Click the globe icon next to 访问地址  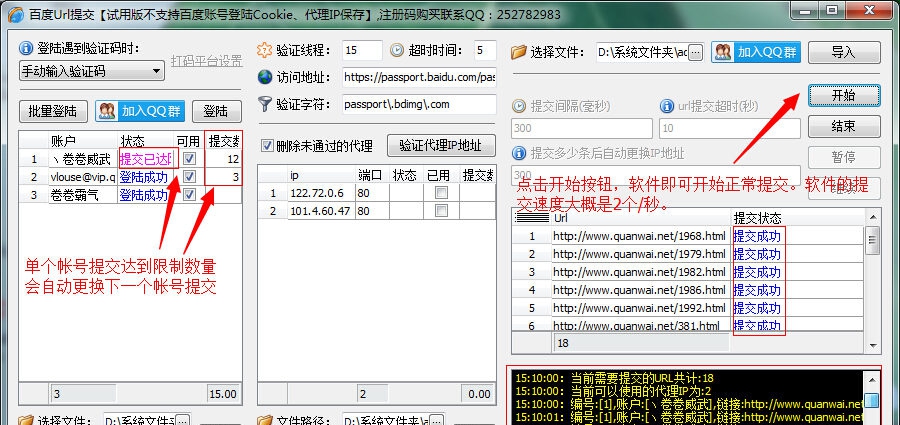[265, 77]
